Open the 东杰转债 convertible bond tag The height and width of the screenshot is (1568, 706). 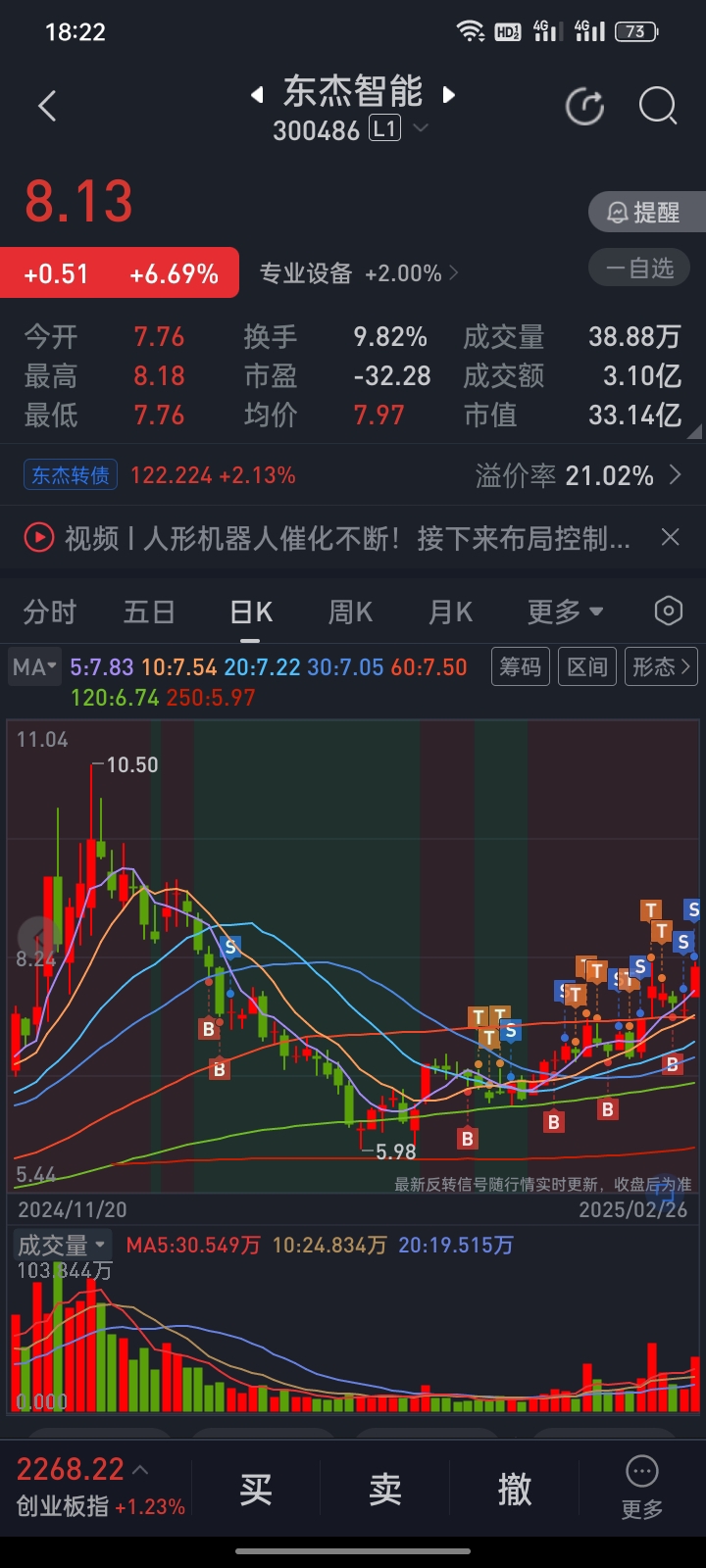coord(71,475)
